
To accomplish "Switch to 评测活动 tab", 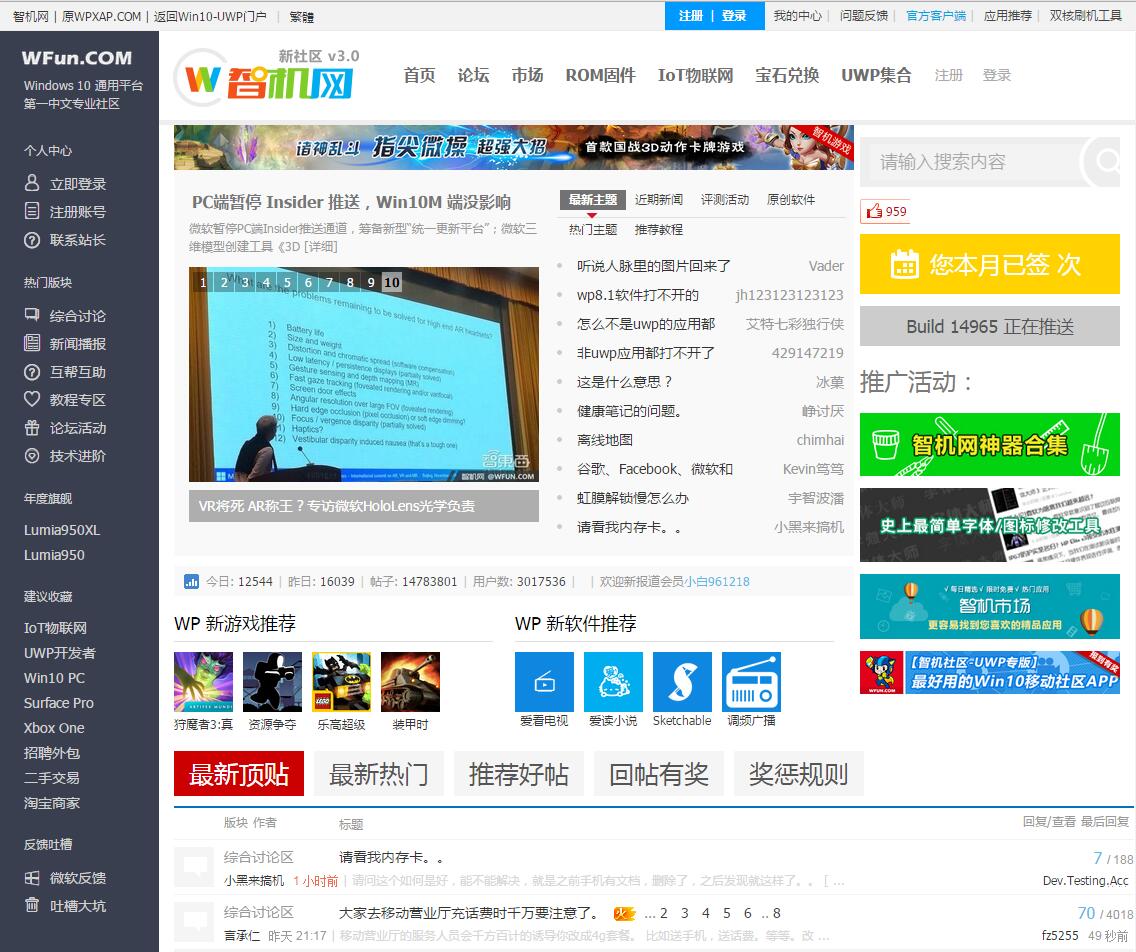I will click(724, 199).
